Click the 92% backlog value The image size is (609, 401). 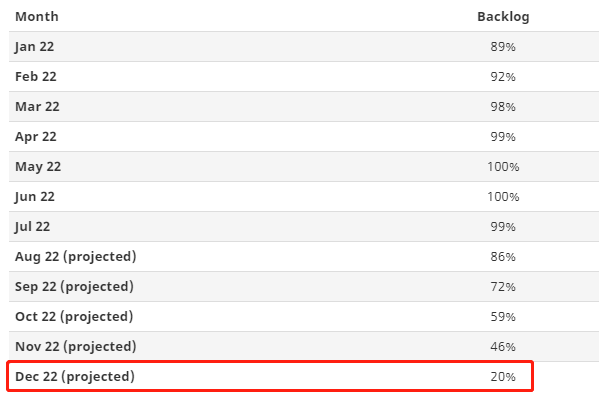503,77
